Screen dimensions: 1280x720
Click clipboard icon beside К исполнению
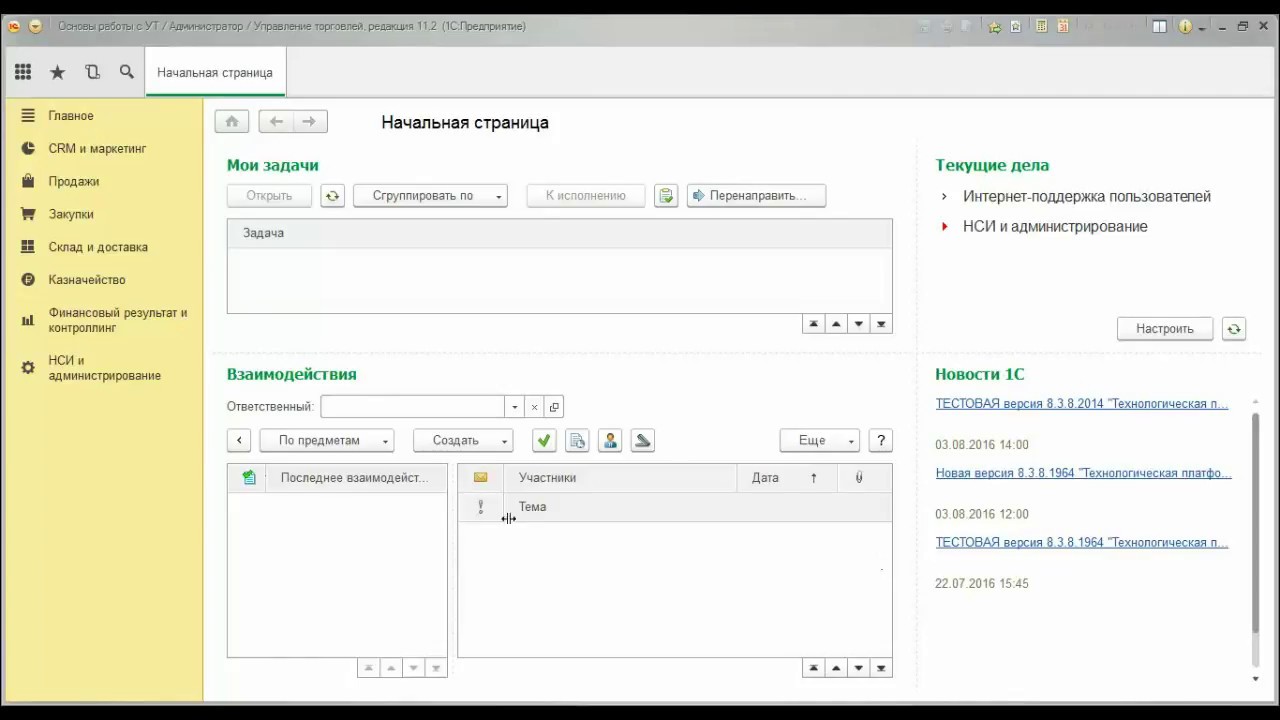click(x=666, y=196)
